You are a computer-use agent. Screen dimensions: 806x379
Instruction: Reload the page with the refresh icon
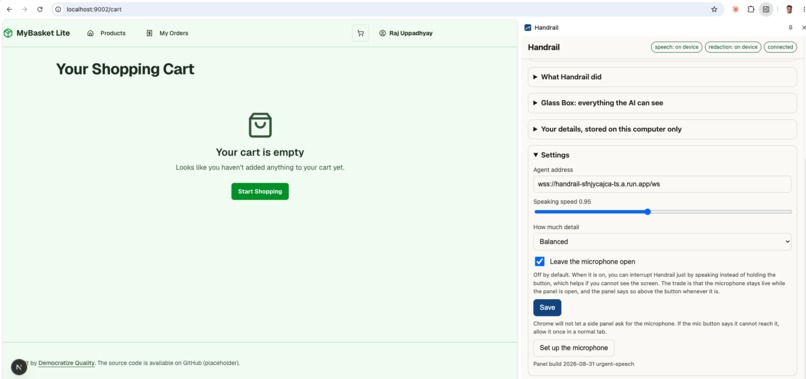point(40,9)
